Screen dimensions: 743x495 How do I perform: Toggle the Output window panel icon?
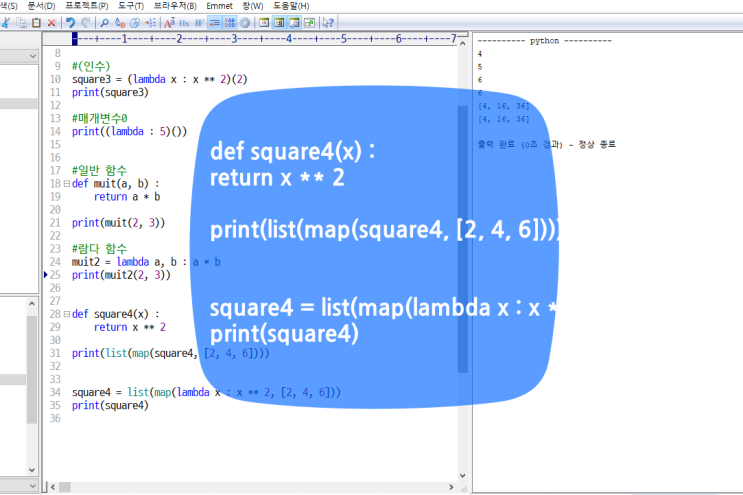(294, 22)
